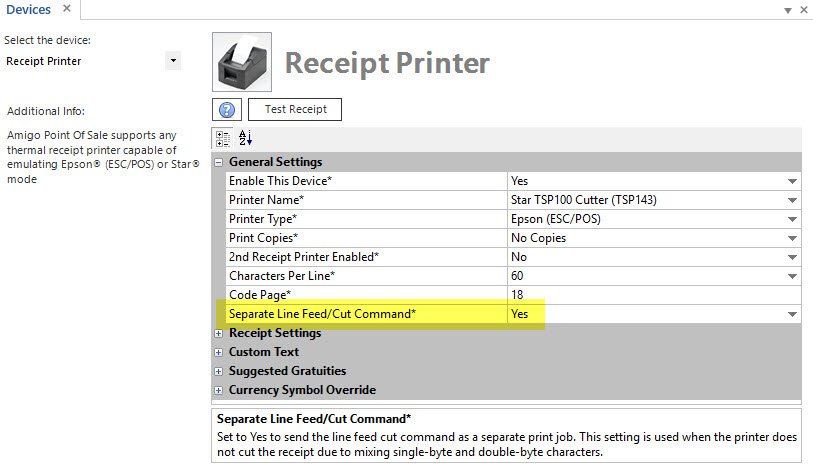Viewport: 813px width, 468px height.
Task: Close the Devices tab
Action: (x=66, y=9)
